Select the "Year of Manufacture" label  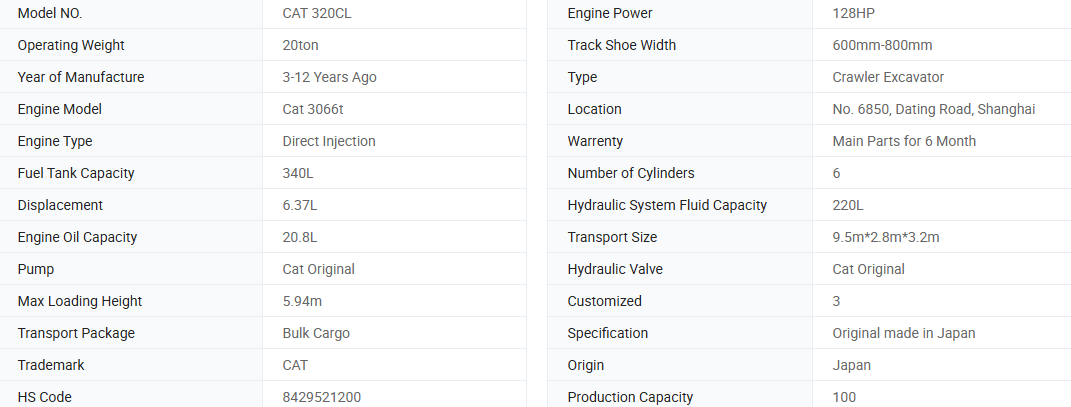click(x=81, y=77)
